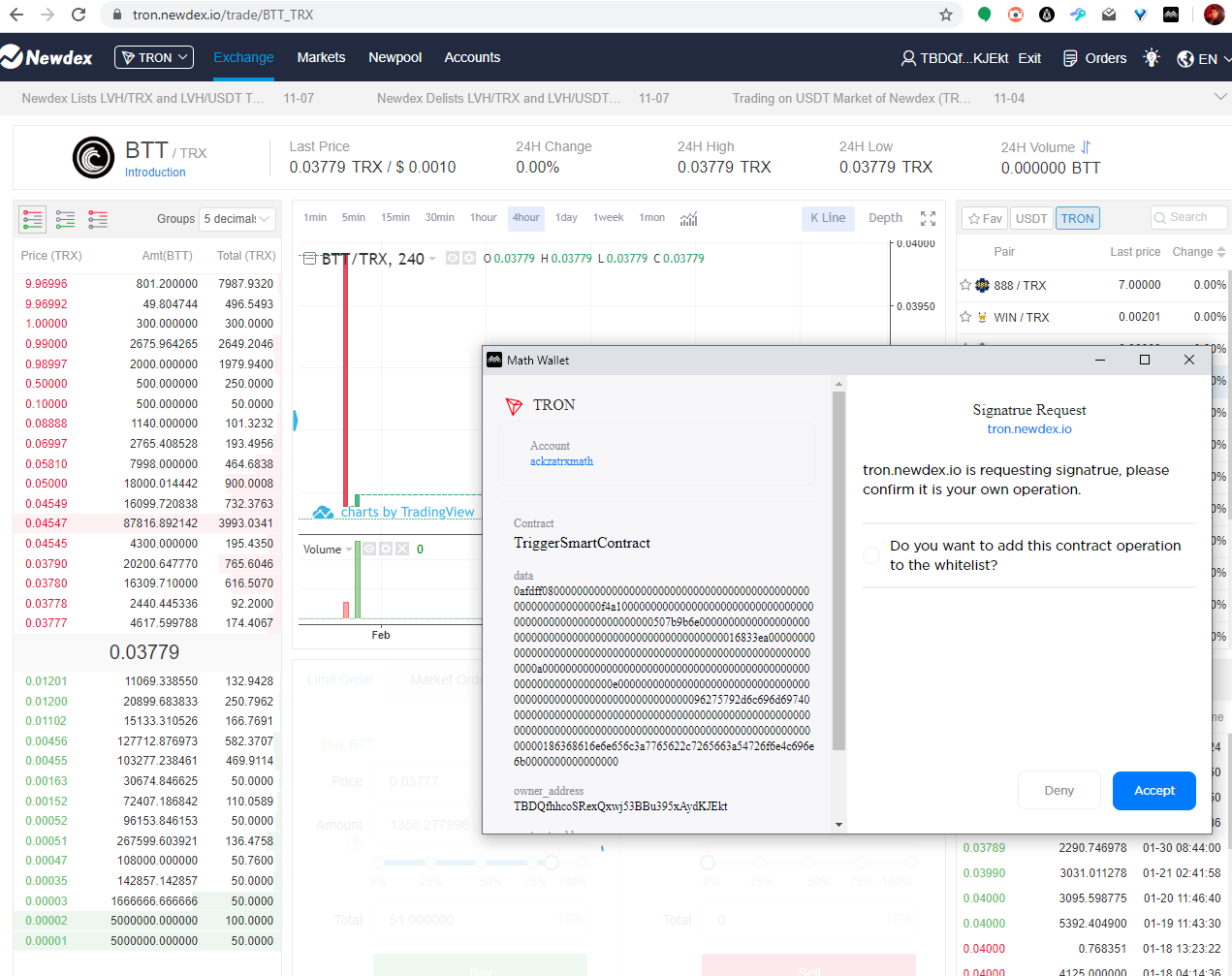Open the camera screenshot extension icon
Viewport: 1232px width, 976px height.
tap(1016, 15)
